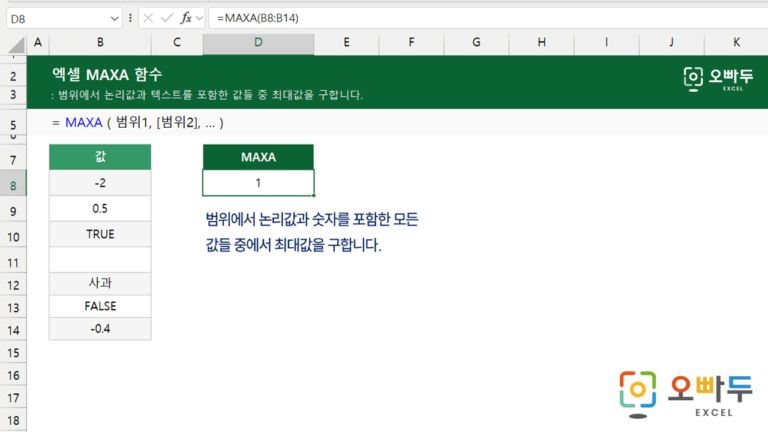Click cell containing 사과
This screenshot has width=768, height=432.
pos(100,283)
